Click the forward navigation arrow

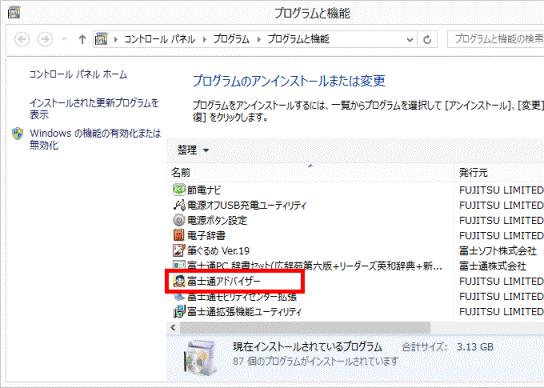45,39
